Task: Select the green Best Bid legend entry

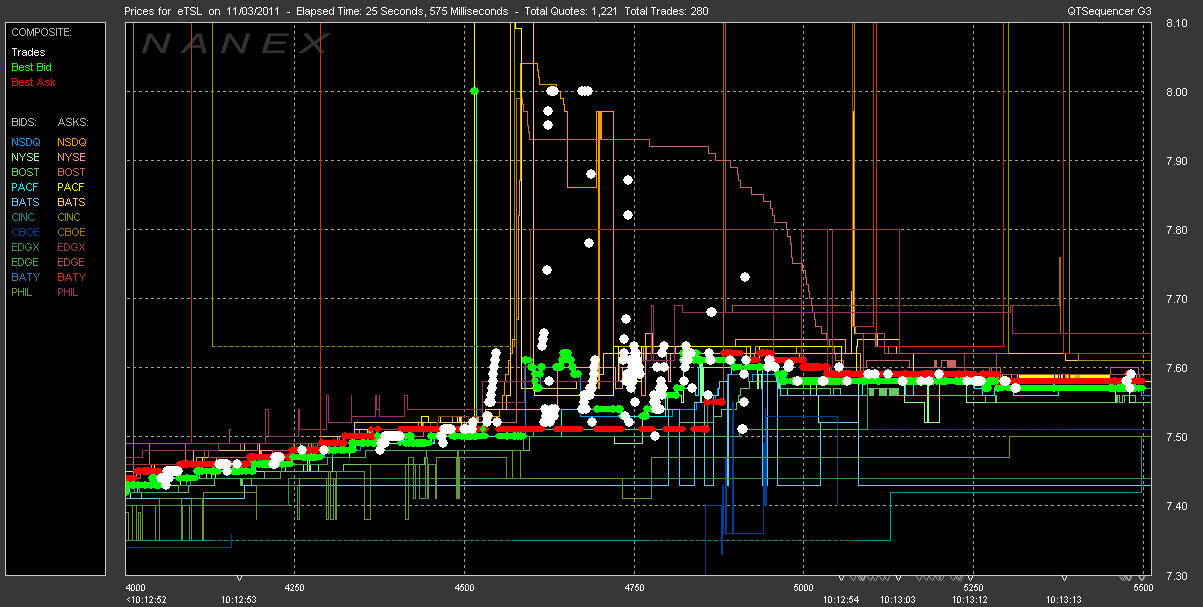Action: 31,67
